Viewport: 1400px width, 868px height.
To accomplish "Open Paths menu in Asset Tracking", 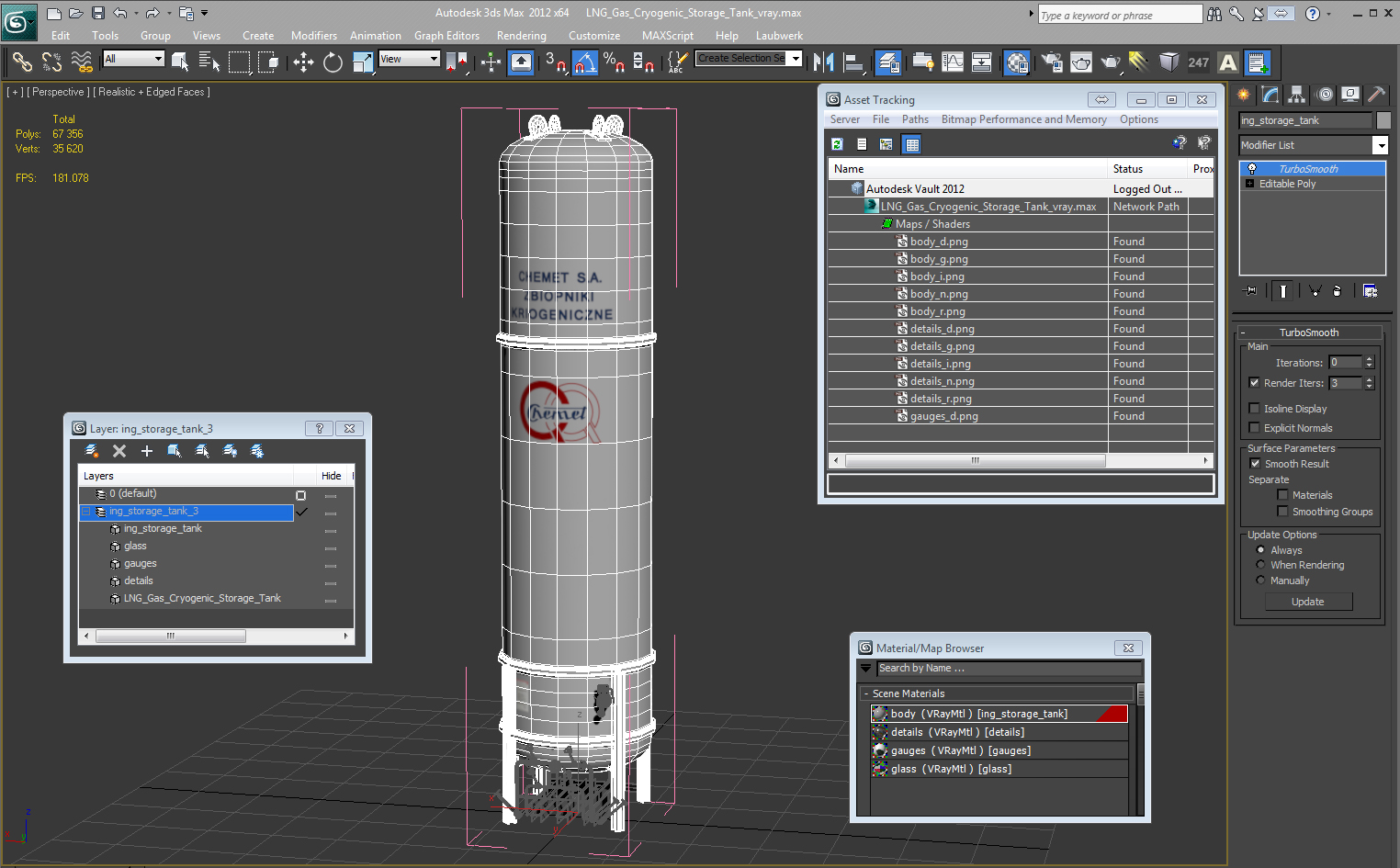I will [915, 119].
